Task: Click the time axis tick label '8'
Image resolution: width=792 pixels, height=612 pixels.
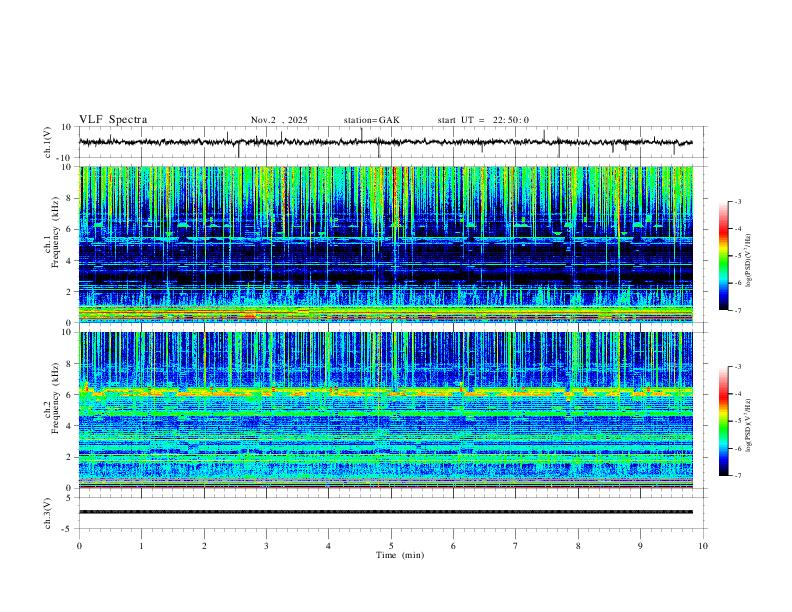Action: pyautogui.click(x=578, y=546)
